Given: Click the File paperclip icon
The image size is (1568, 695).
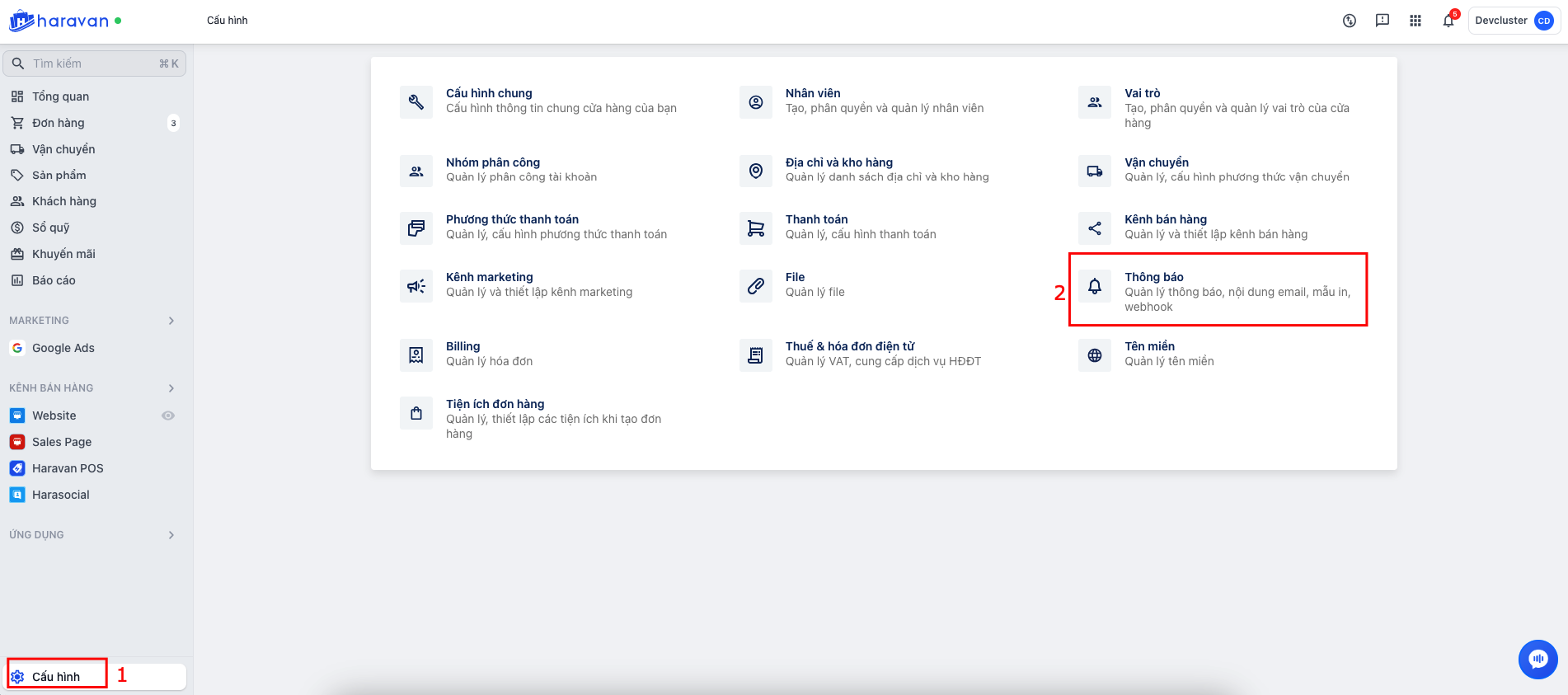Looking at the screenshot, I should 755,286.
